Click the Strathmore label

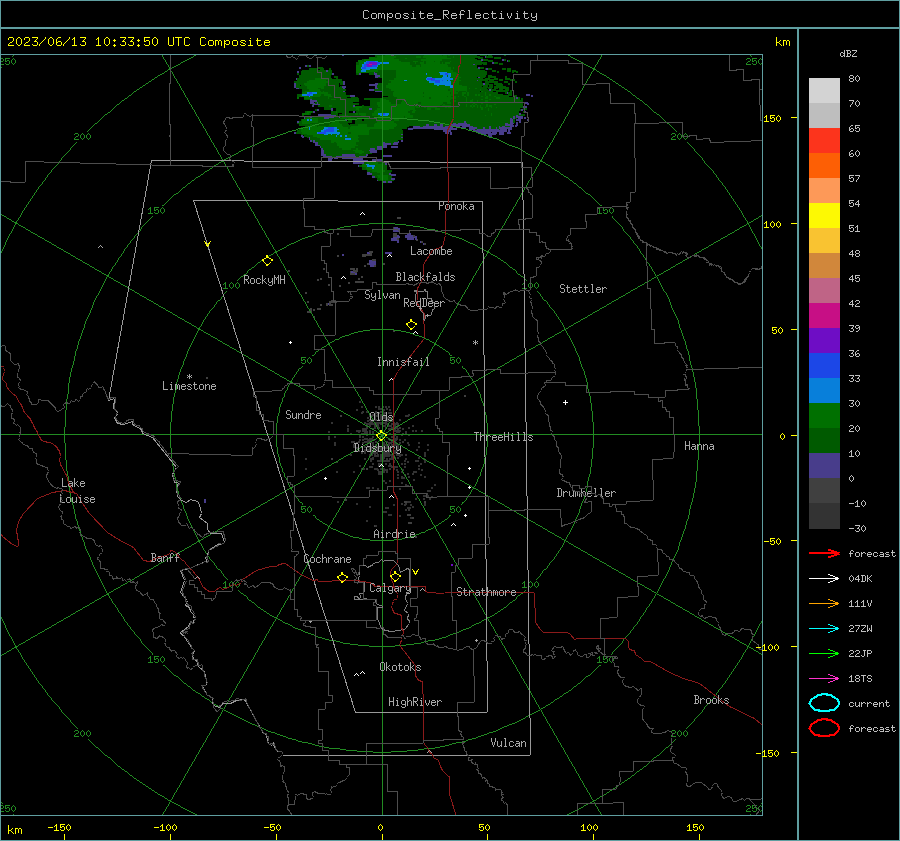click(x=486, y=592)
